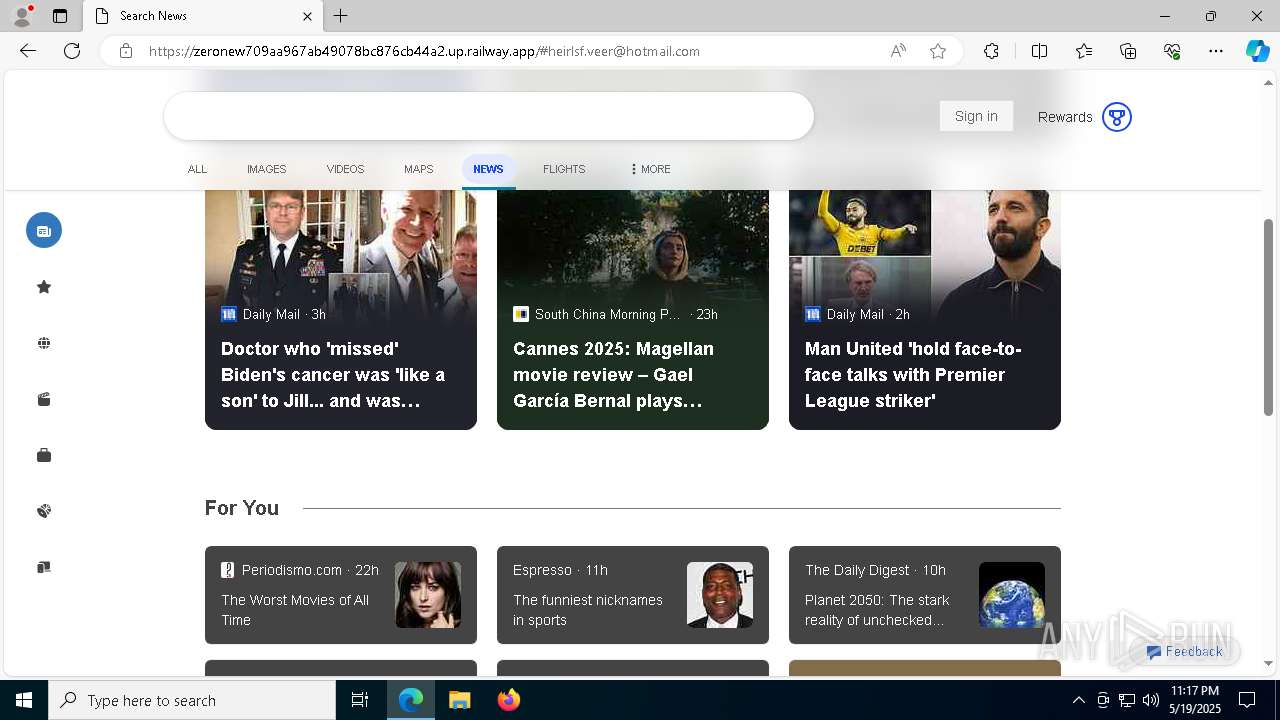The width and height of the screenshot is (1280, 720).
Task: Open the Feedback button
Action: coord(1184,651)
